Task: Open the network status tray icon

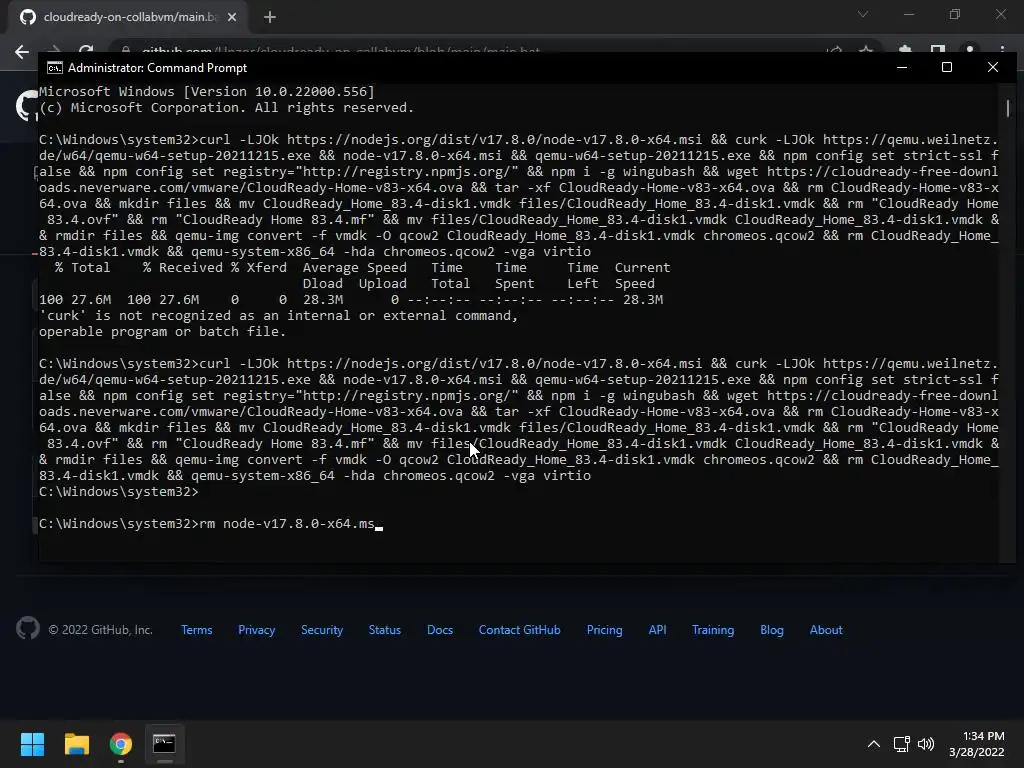Action: (901, 744)
